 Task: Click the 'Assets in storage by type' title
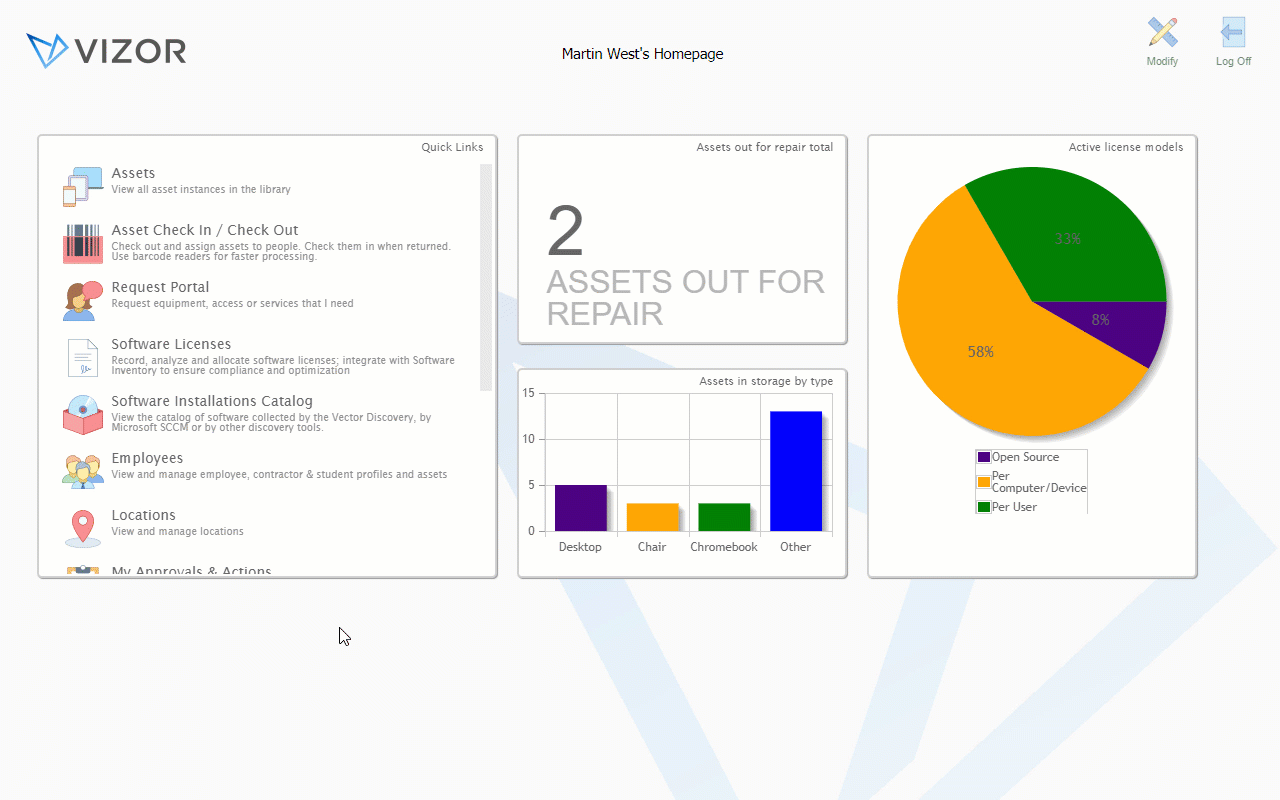766,381
